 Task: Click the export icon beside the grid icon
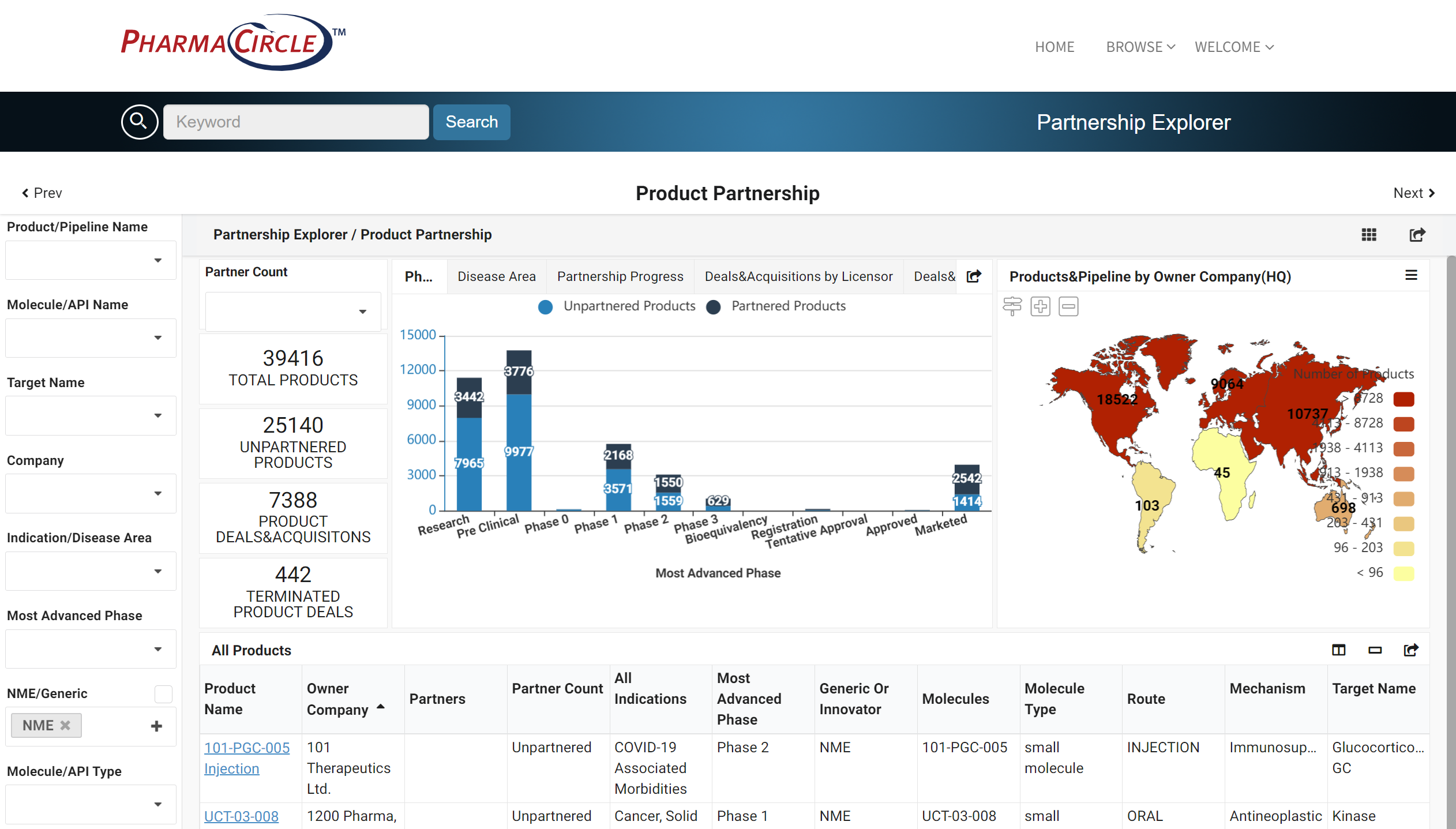[x=1417, y=235]
